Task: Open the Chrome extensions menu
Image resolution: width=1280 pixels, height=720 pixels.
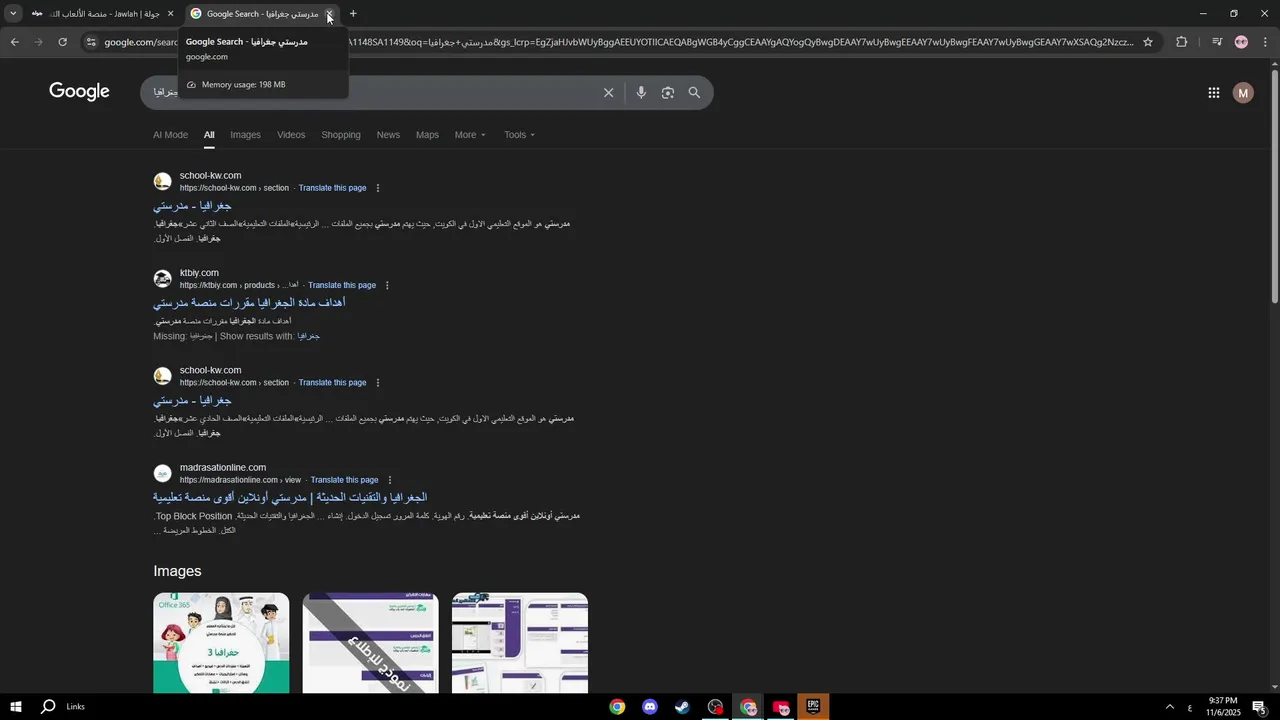Action: tap(1182, 42)
